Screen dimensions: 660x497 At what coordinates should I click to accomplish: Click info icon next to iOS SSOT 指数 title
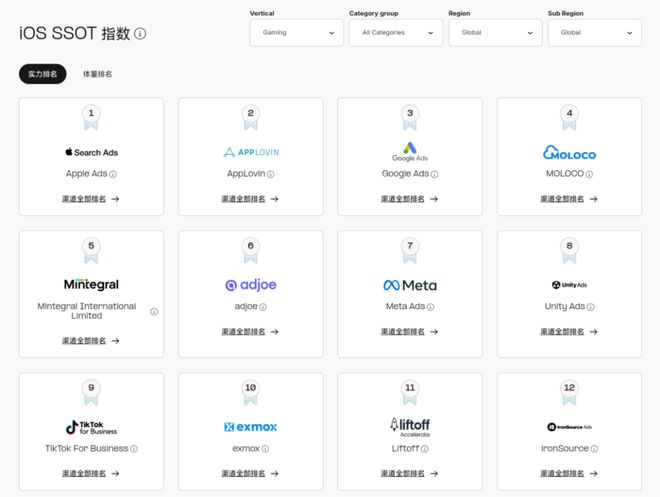[x=140, y=33]
